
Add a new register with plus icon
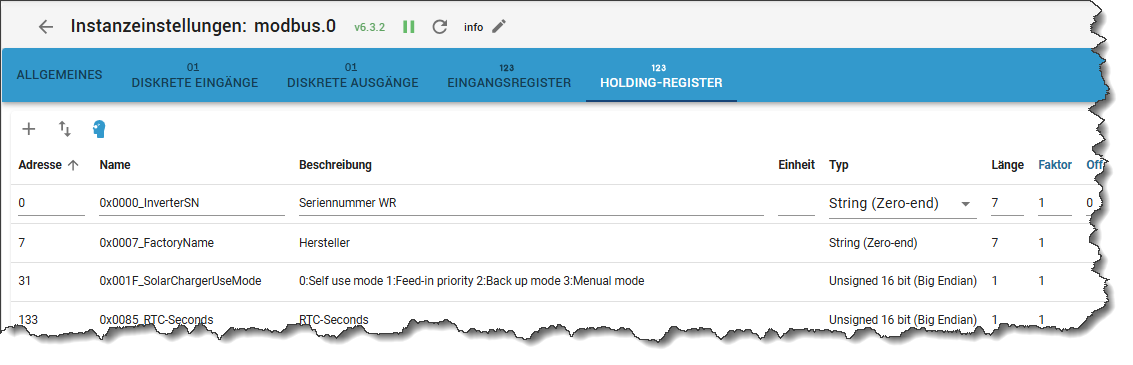coord(29,129)
